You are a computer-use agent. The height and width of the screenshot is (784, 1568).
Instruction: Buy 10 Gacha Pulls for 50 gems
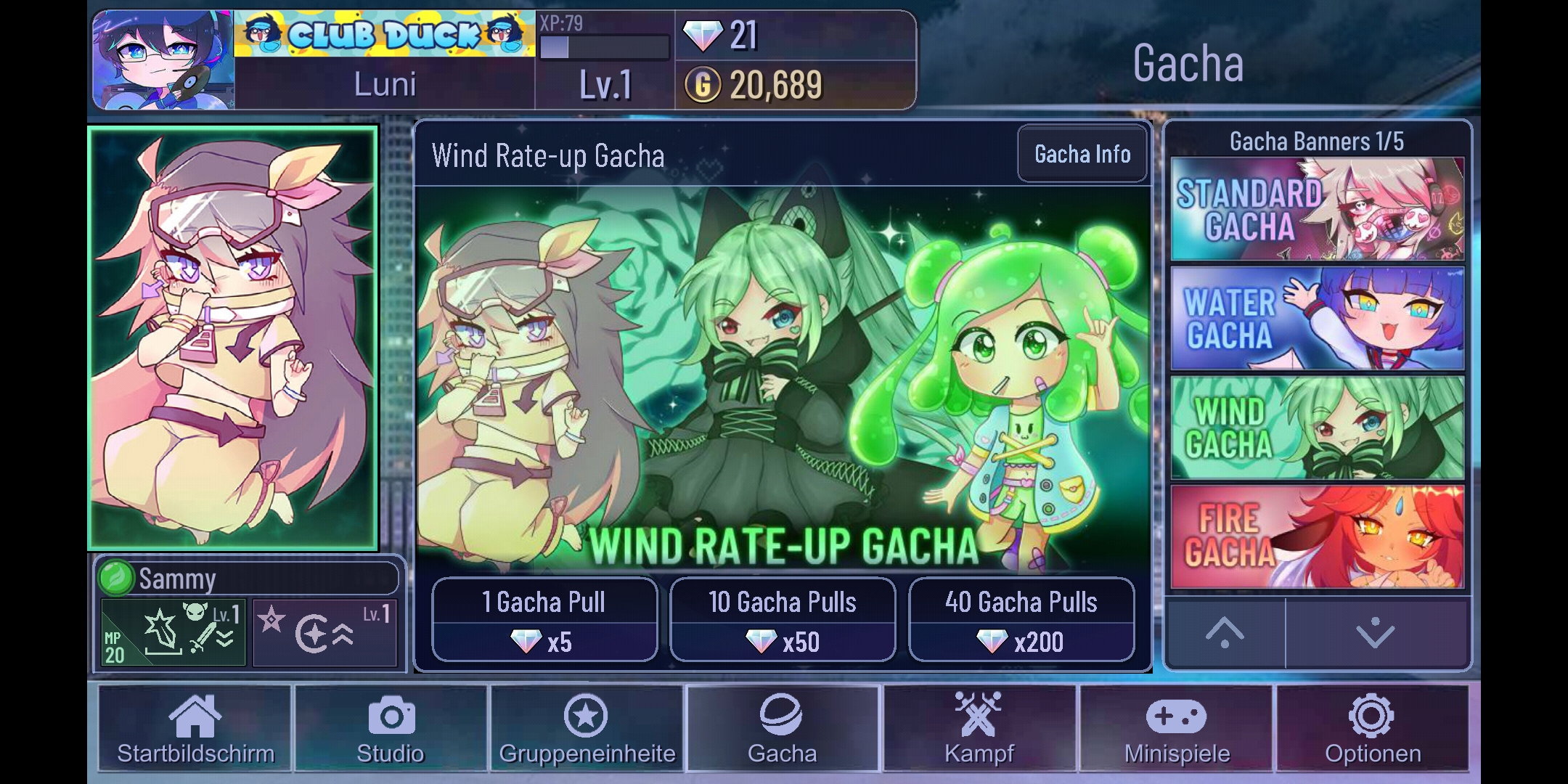783,619
